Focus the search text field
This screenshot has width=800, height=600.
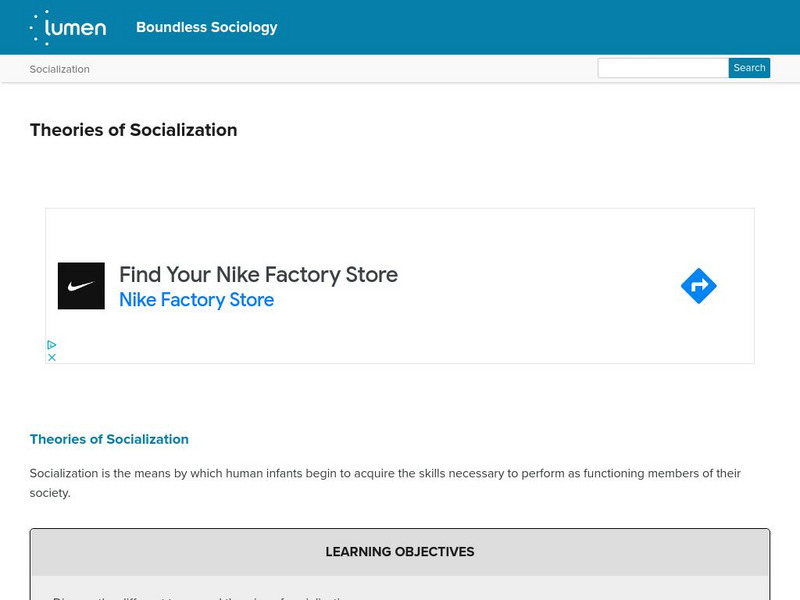pos(662,68)
